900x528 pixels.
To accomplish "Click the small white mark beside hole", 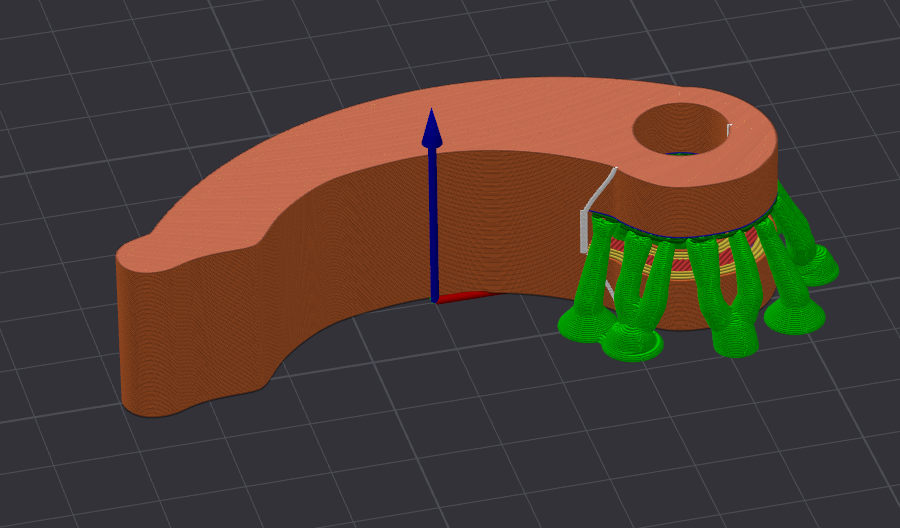I will click(729, 130).
